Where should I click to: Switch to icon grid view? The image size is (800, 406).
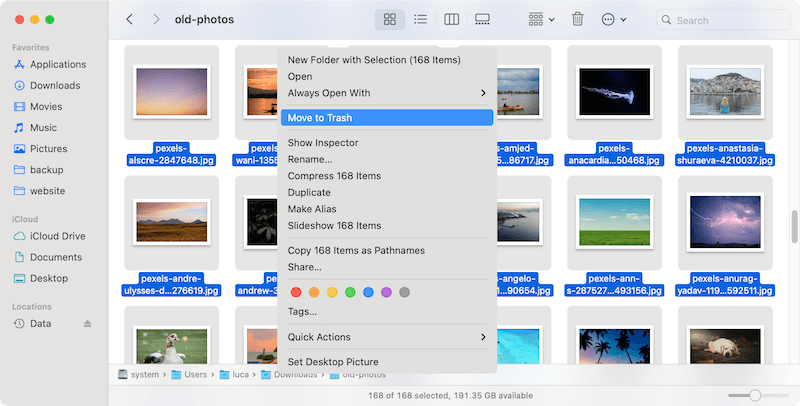(390, 19)
